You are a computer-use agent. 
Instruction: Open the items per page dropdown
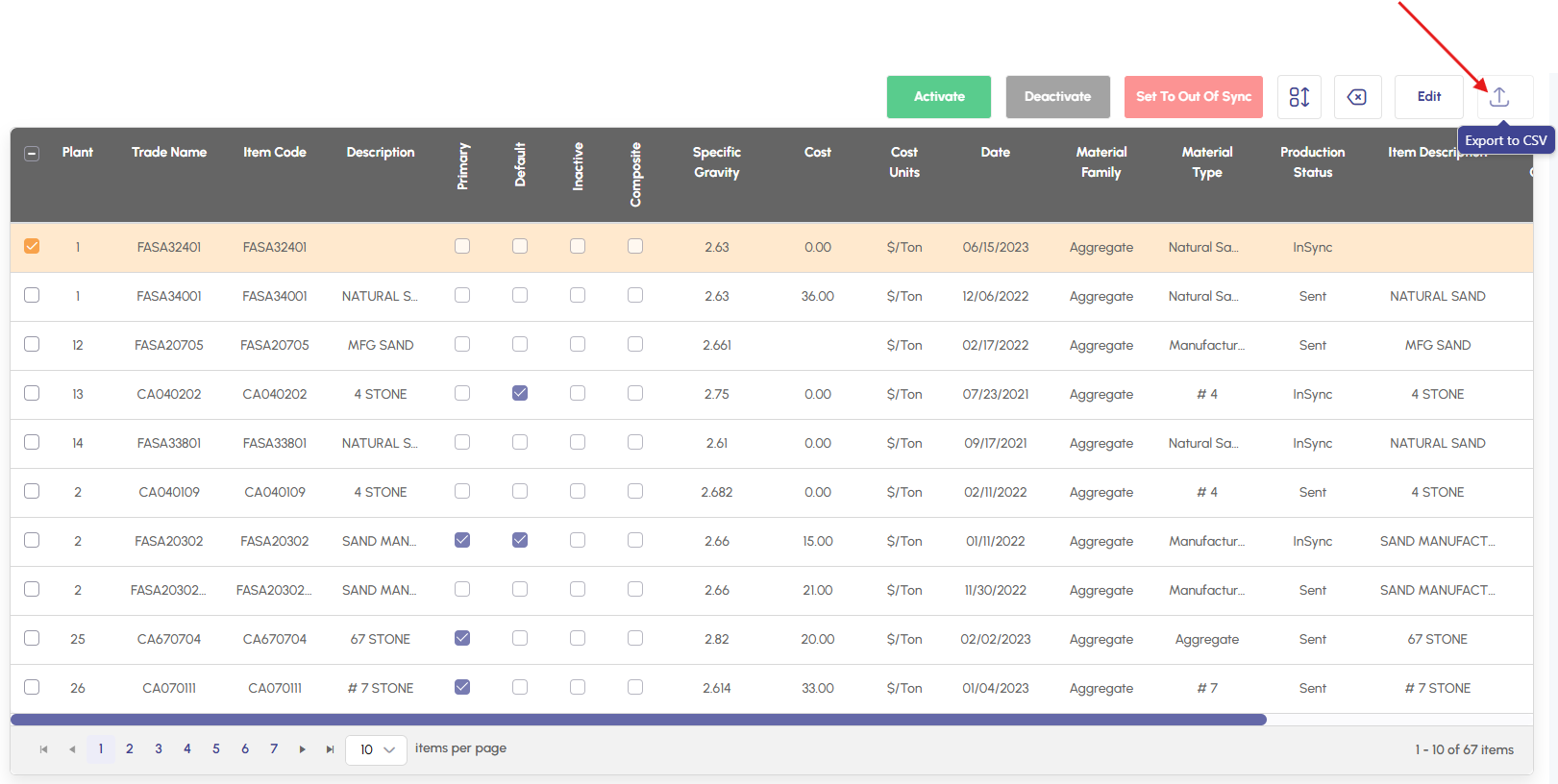point(376,749)
